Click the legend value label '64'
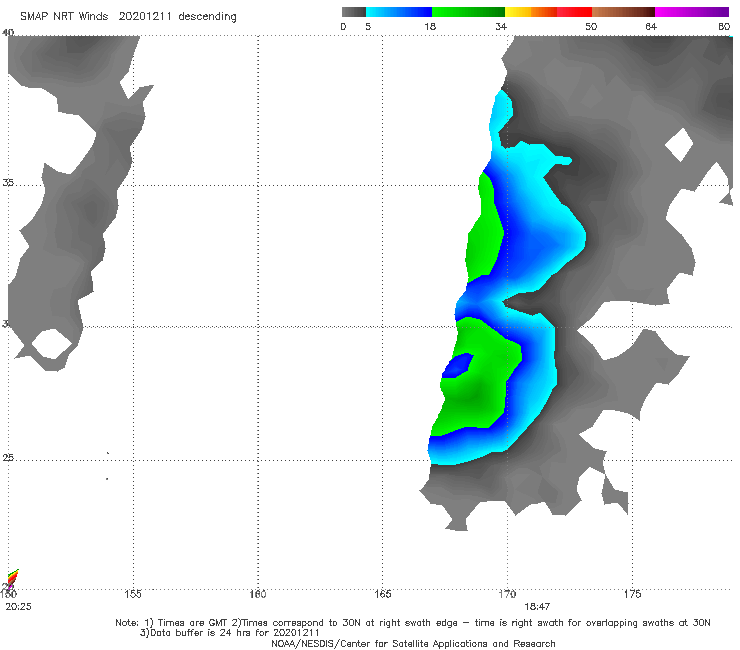The width and height of the screenshot is (740, 650). point(651,27)
